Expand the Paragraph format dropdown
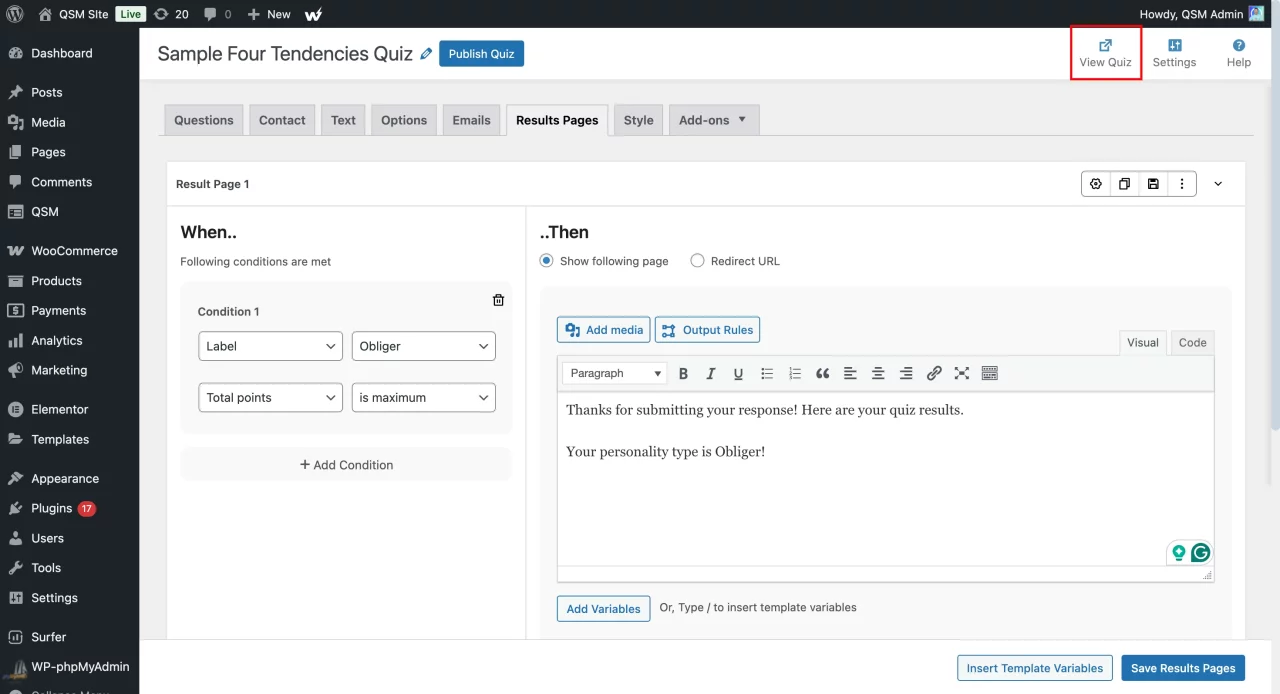The width and height of the screenshot is (1280, 694). point(615,374)
